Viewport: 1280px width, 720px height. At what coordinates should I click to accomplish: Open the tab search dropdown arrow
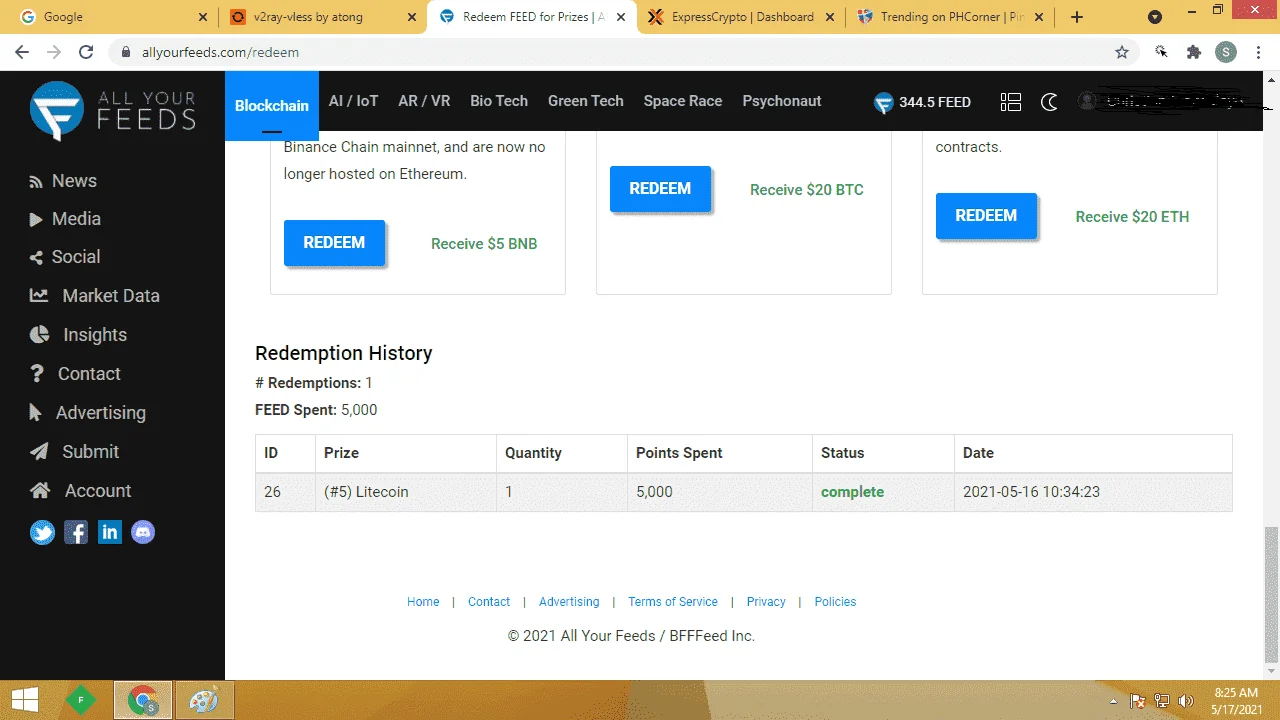pyautogui.click(x=1155, y=17)
